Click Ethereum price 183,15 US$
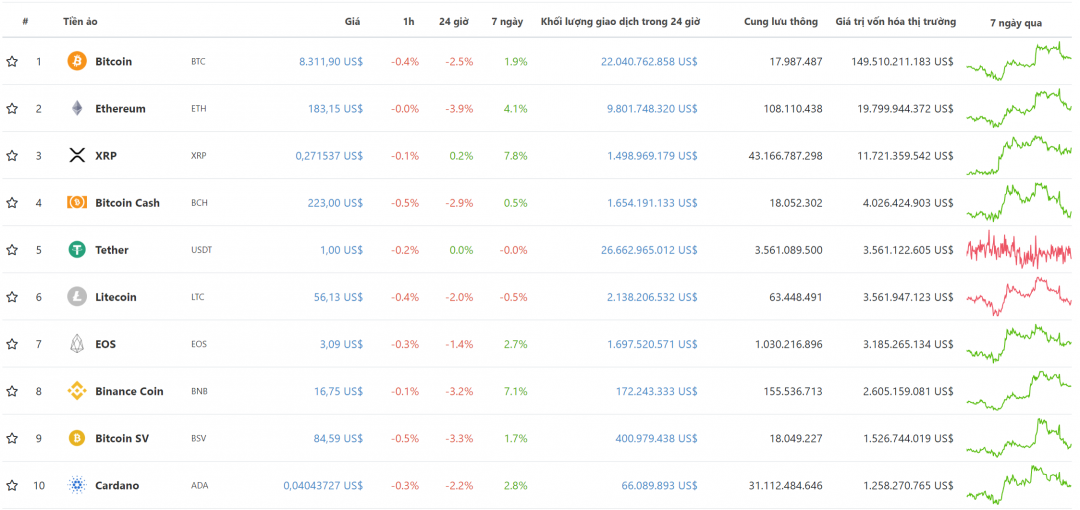The image size is (1080, 510). point(335,108)
